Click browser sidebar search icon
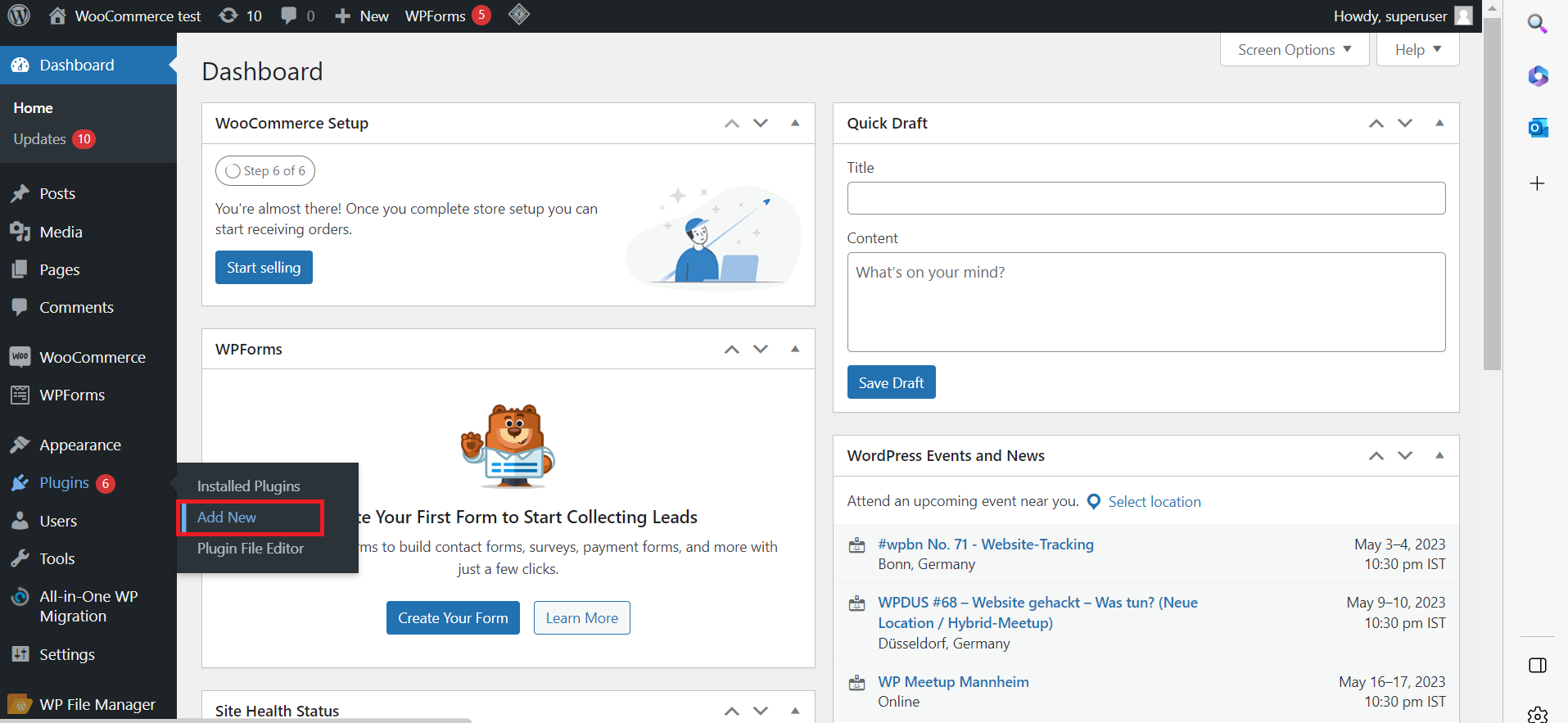Screen dimensions: 1568x723 (1538, 24)
